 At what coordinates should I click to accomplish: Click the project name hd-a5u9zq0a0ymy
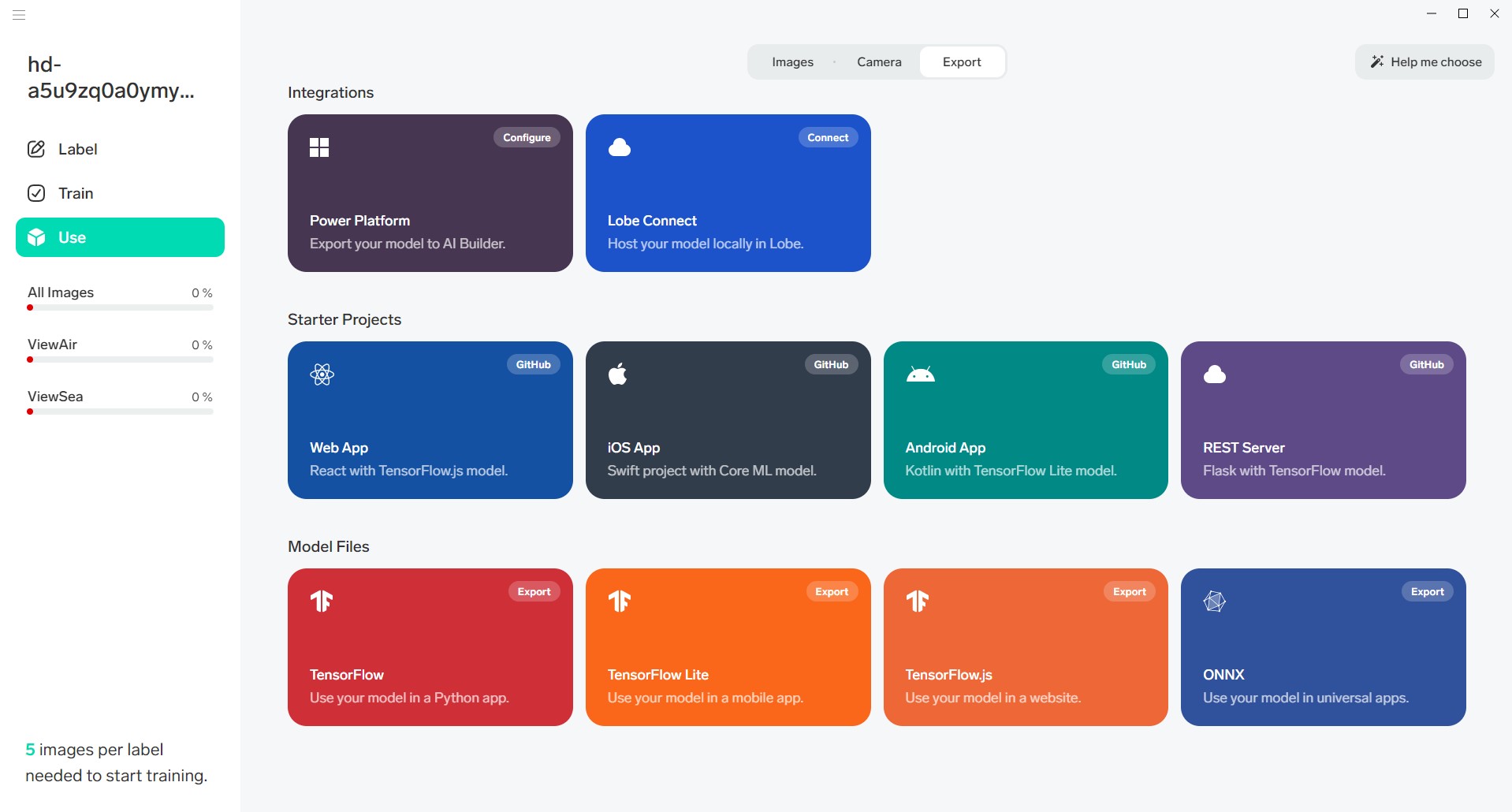(111, 77)
